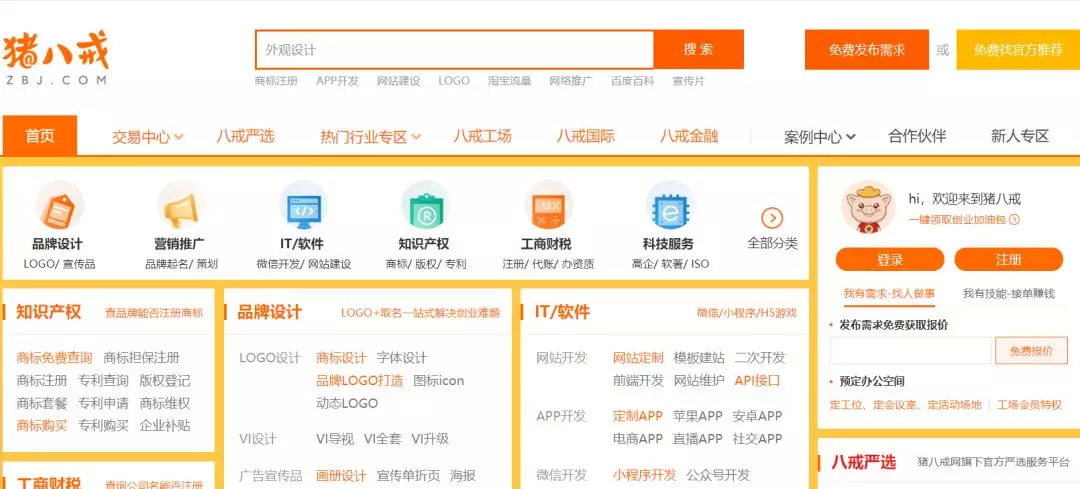Image resolution: width=1080 pixels, height=489 pixels.
Task: Click the 宣传片 hot search link
Action: (x=689, y=81)
